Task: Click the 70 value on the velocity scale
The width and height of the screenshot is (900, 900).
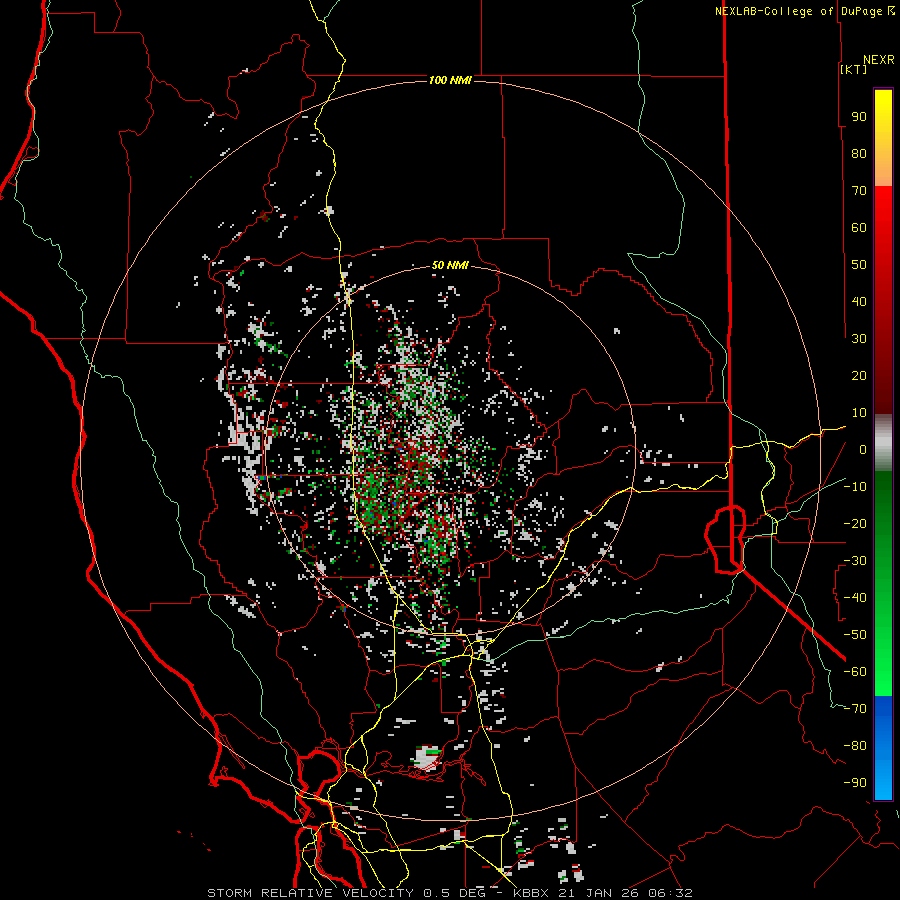Action: [859, 191]
